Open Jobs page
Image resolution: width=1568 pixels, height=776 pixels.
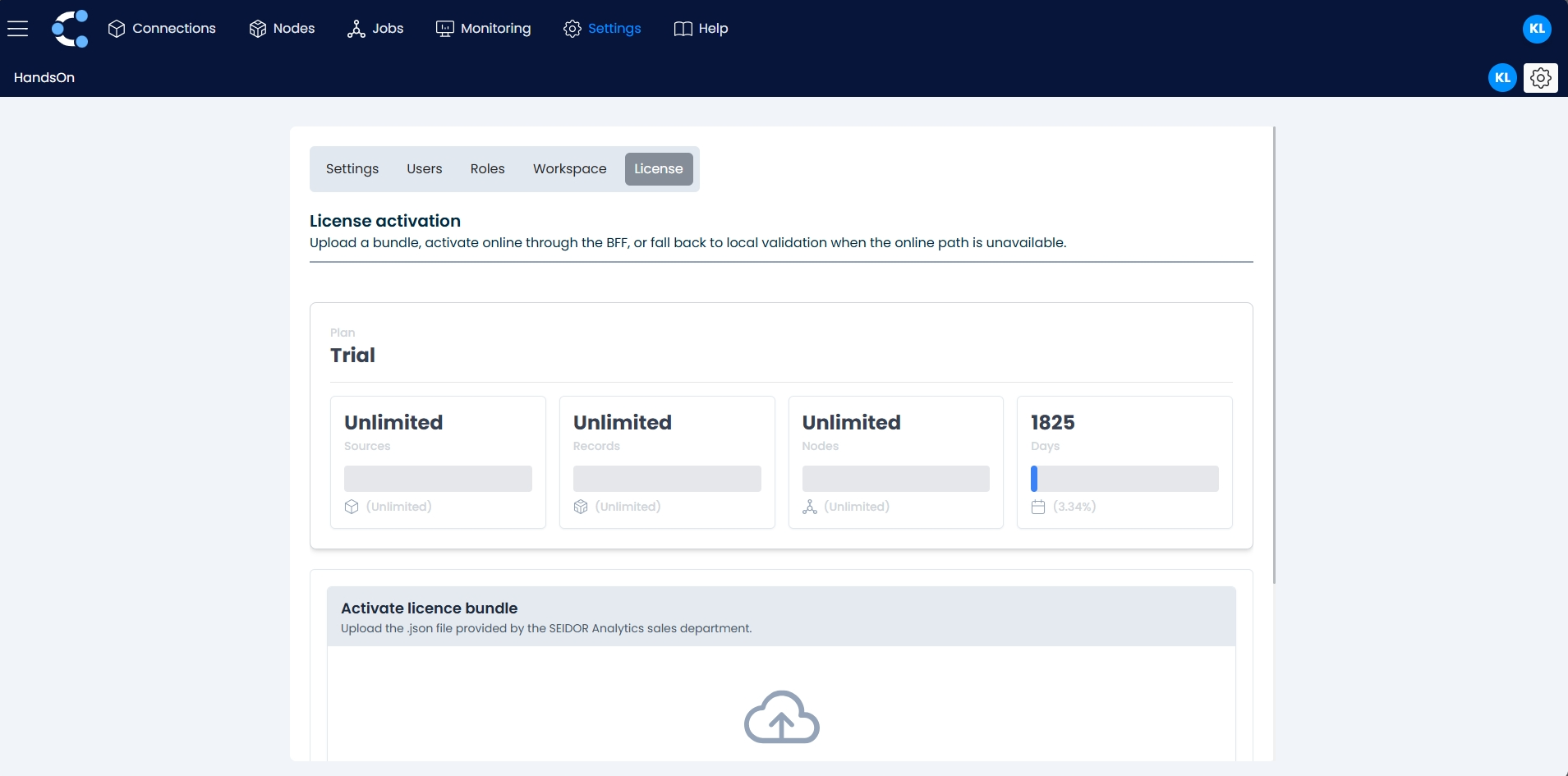tap(375, 29)
